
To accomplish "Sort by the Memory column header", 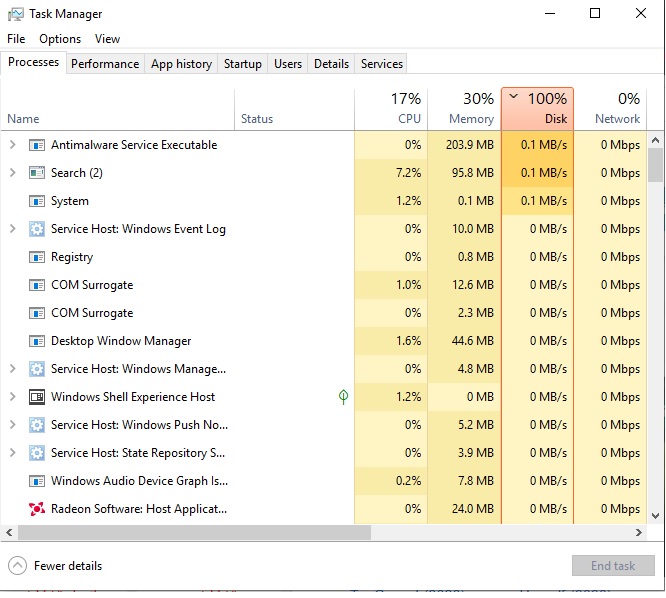I will 464,110.
